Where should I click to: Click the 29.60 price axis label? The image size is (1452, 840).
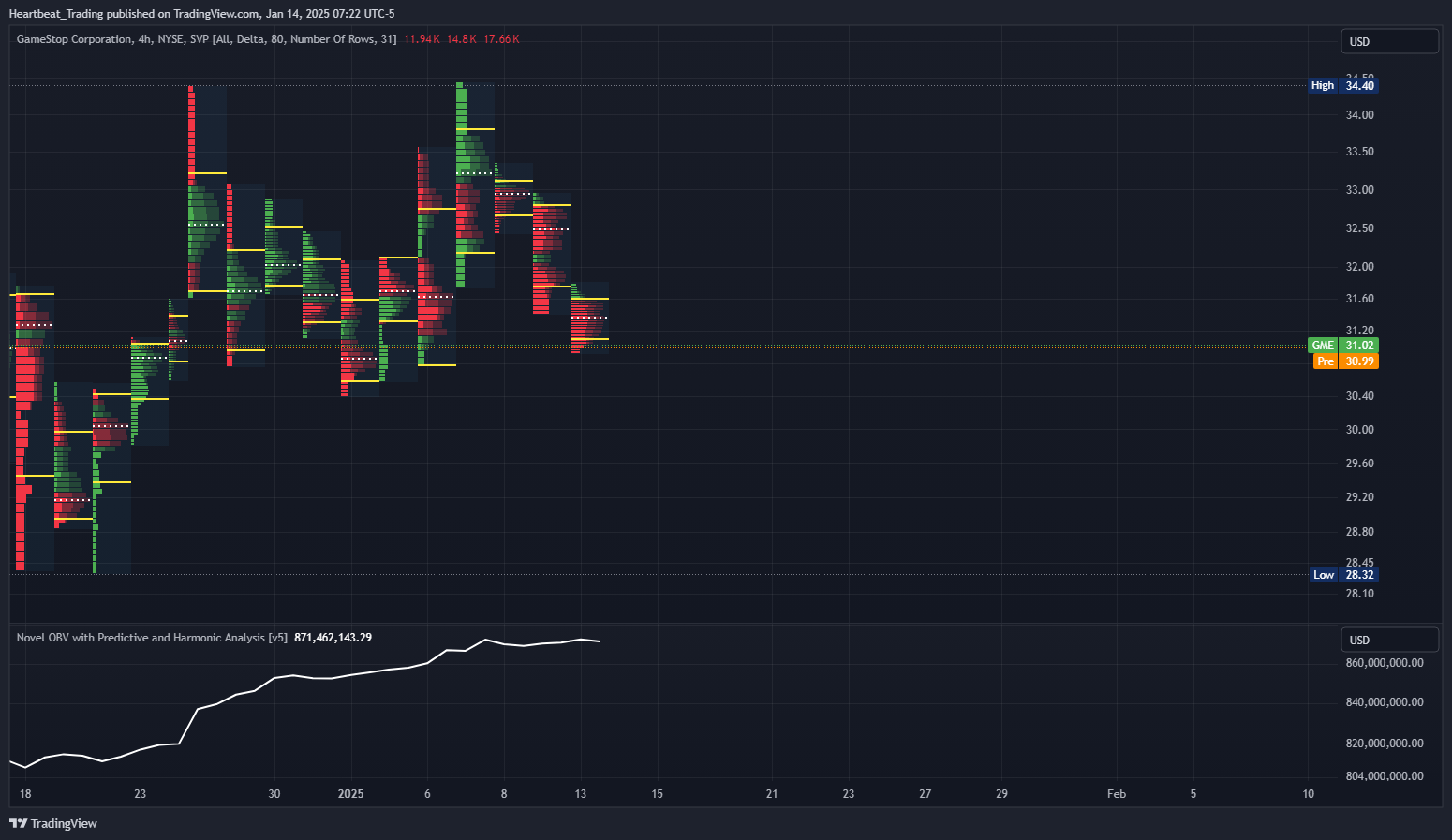coord(1360,464)
